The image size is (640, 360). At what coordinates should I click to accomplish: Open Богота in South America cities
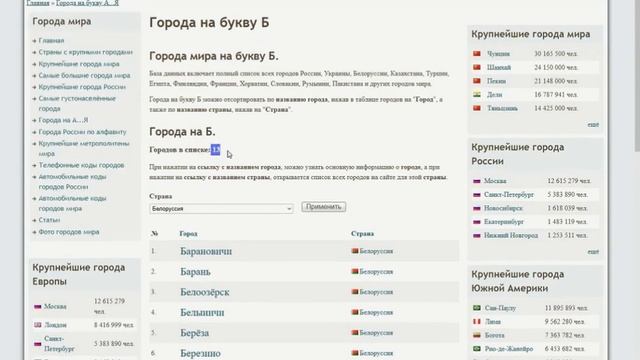tap(495, 335)
